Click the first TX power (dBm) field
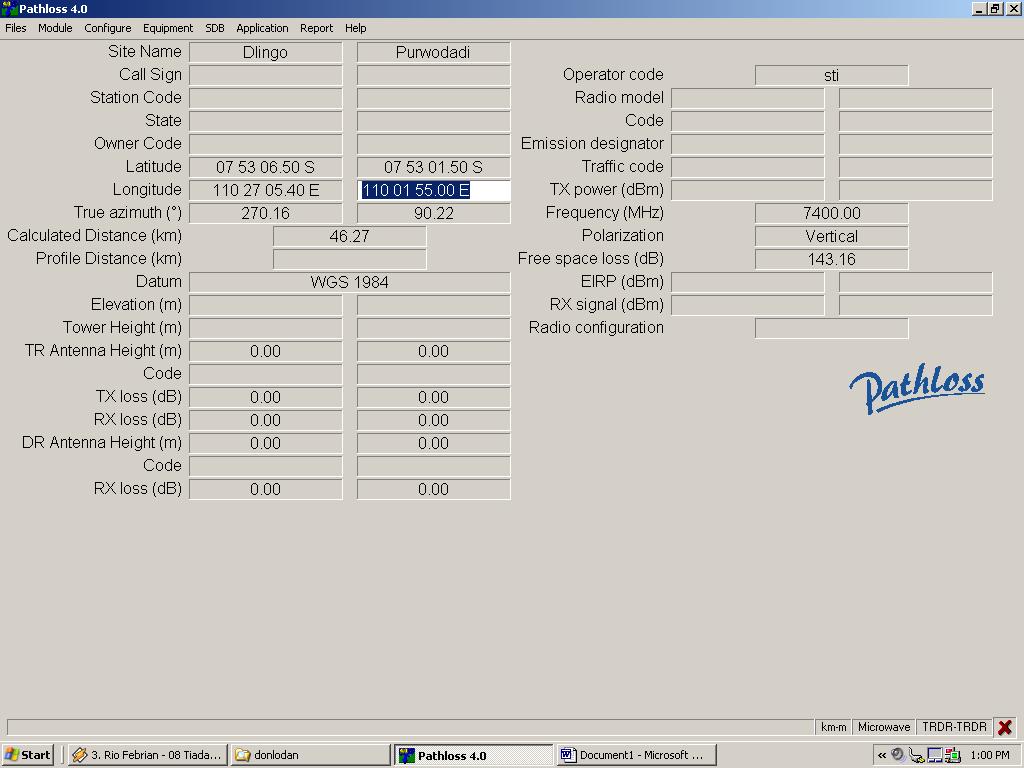The height and width of the screenshot is (768, 1024). pyautogui.click(x=748, y=190)
